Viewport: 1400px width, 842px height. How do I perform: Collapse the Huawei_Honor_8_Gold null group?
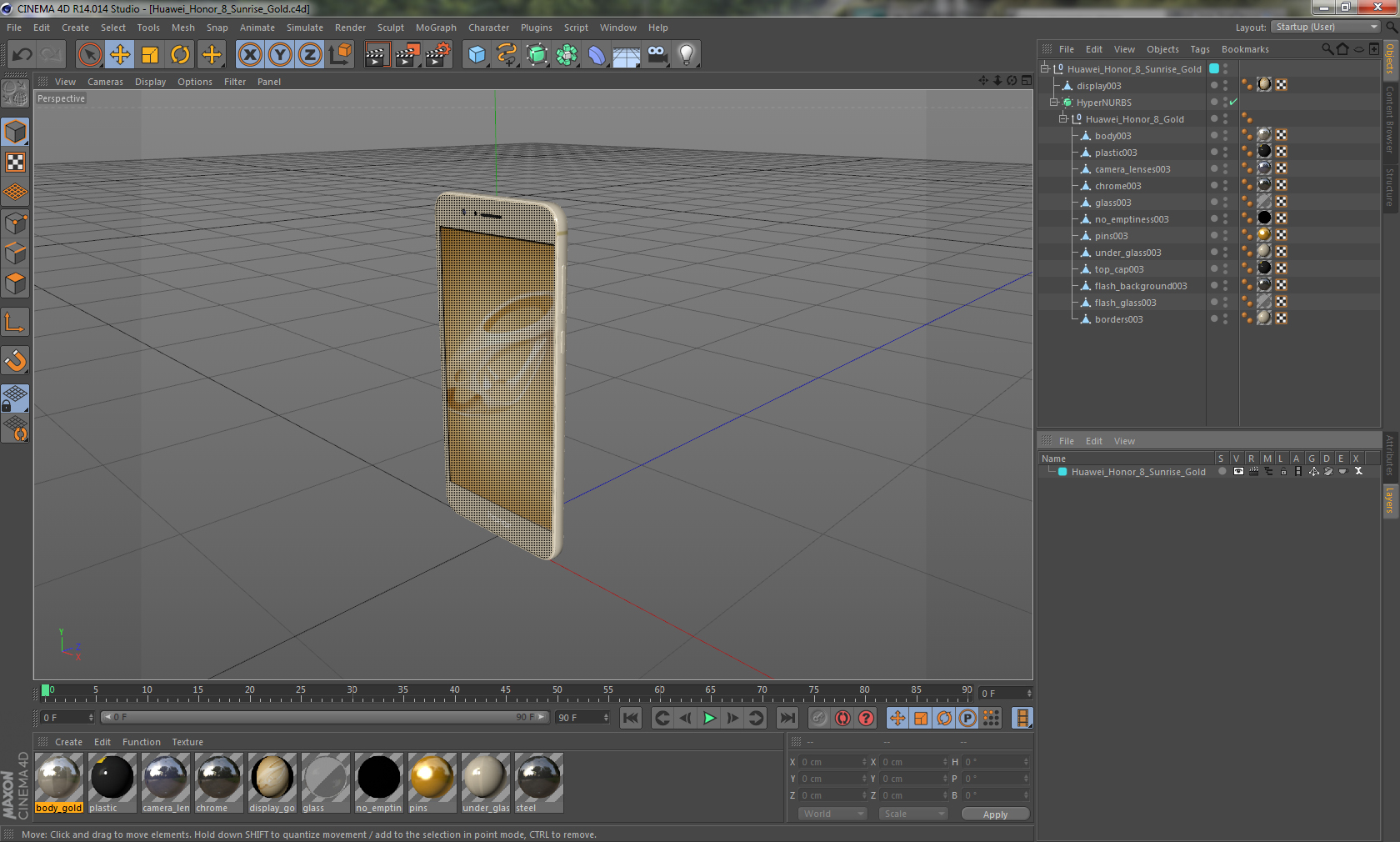1062,119
